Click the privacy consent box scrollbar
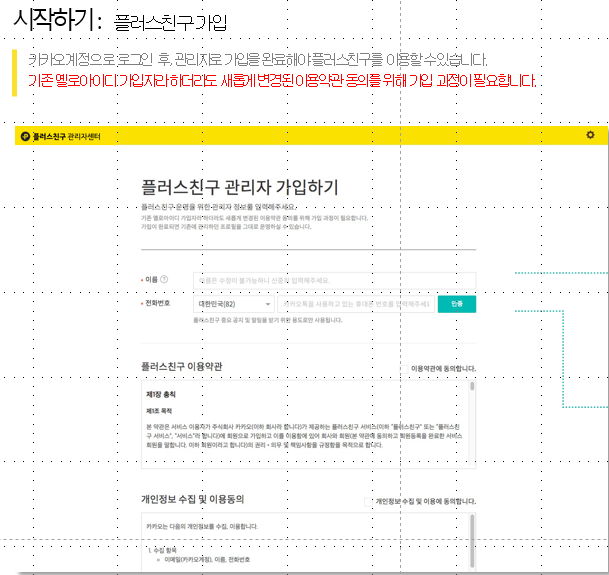609x575 pixels. pyautogui.click(x=472, y=541)
